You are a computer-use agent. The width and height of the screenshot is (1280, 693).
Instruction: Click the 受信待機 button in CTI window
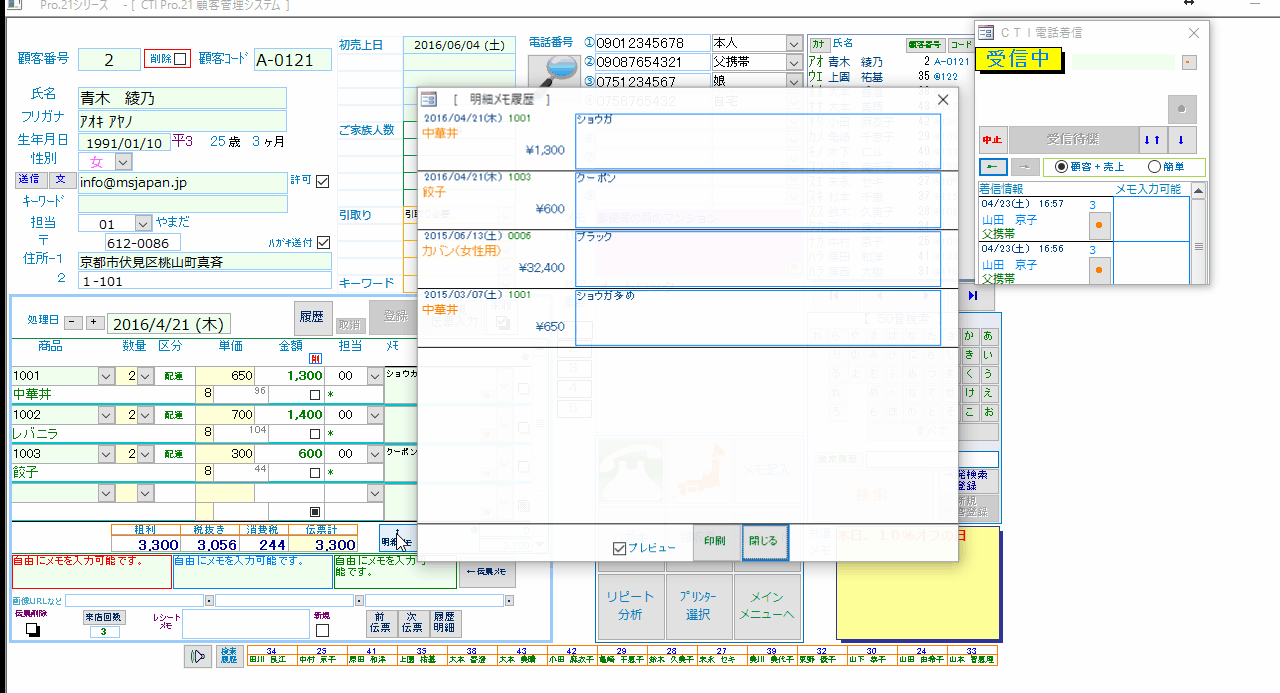(x=1073, y=140)
